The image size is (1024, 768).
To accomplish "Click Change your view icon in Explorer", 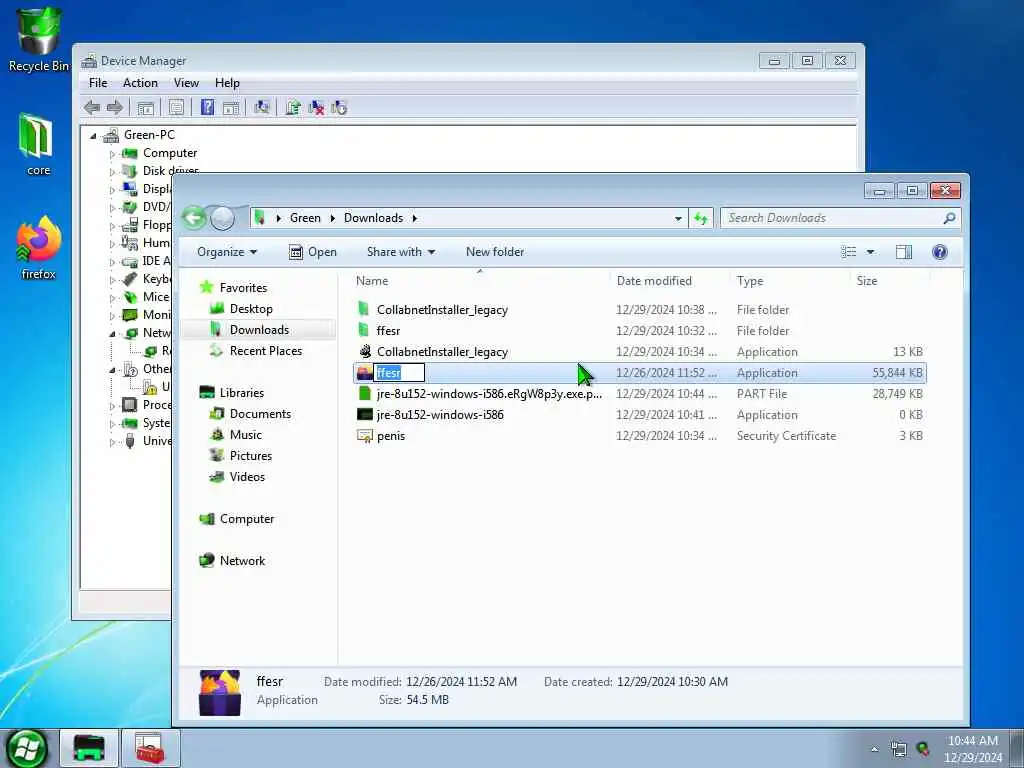I will (849, 252).
